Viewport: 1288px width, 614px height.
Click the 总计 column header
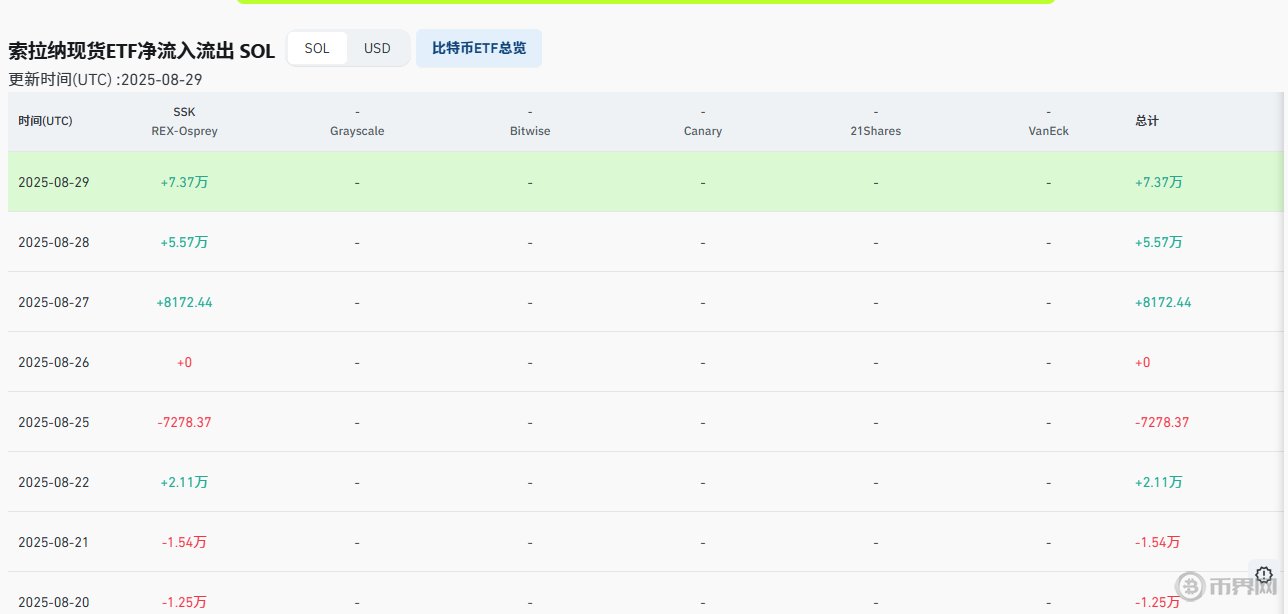[x=1147, y=121]
